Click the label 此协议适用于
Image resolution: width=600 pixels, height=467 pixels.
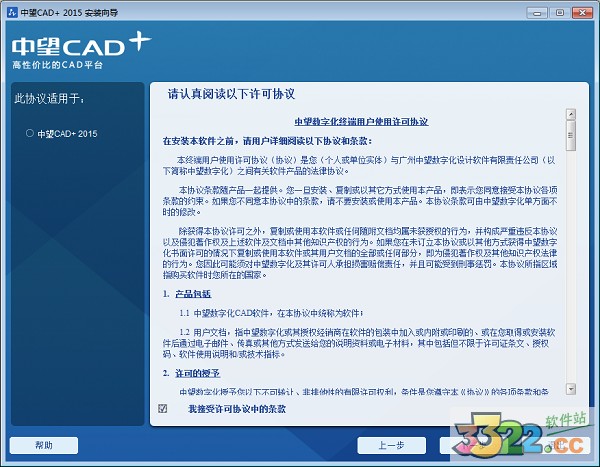click(x=49, y=99)
